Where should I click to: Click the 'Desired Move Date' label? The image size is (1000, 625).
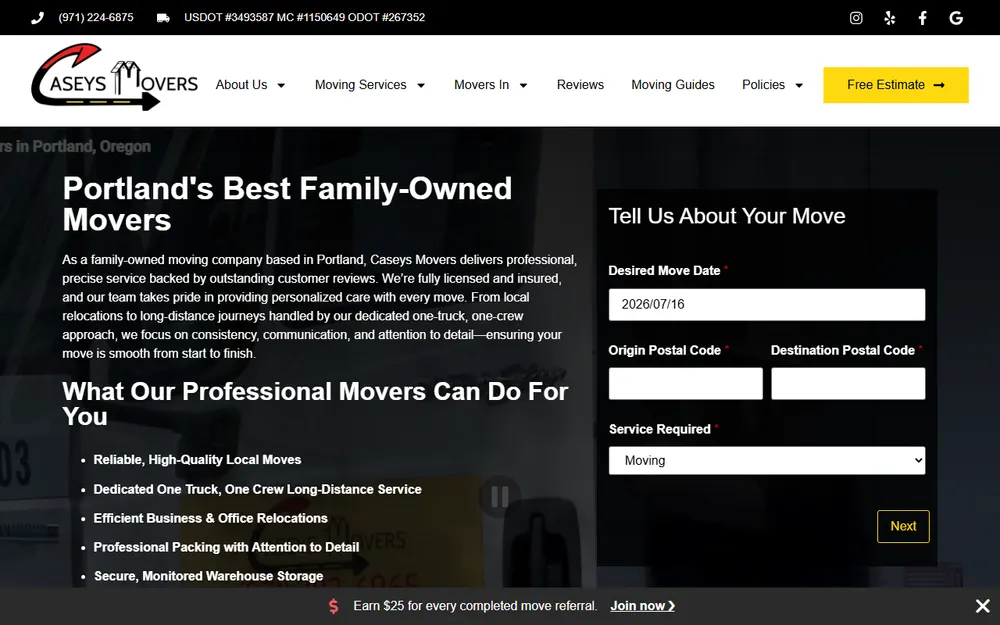click(664, 270)
